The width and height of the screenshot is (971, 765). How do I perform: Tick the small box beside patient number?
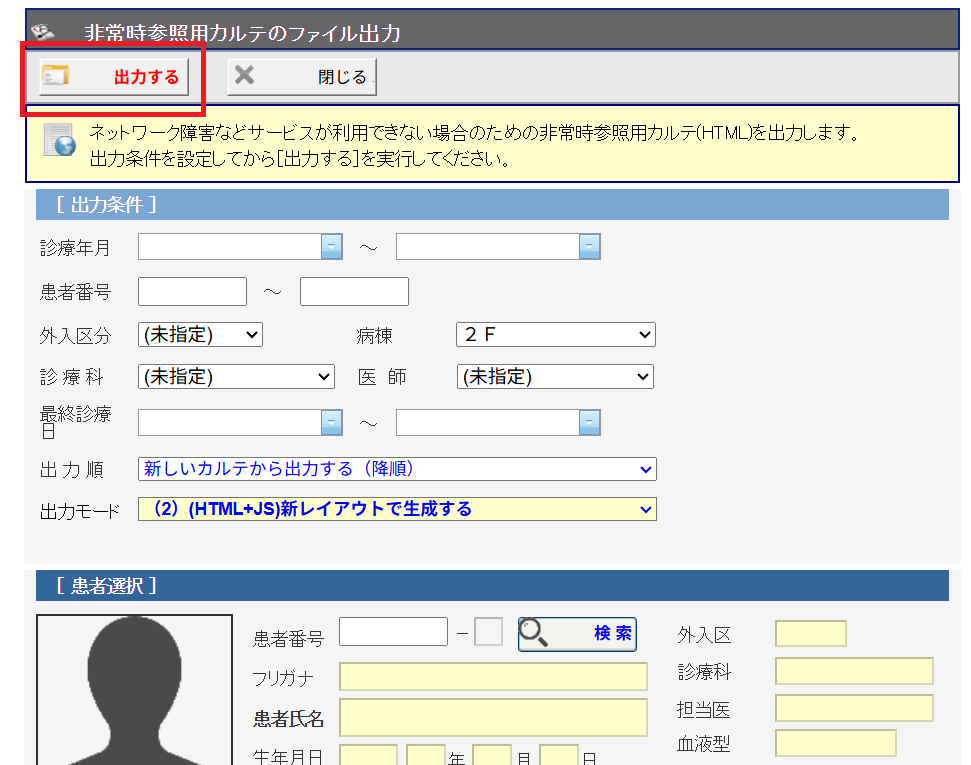pyautogui.click(x=488, y=633)
